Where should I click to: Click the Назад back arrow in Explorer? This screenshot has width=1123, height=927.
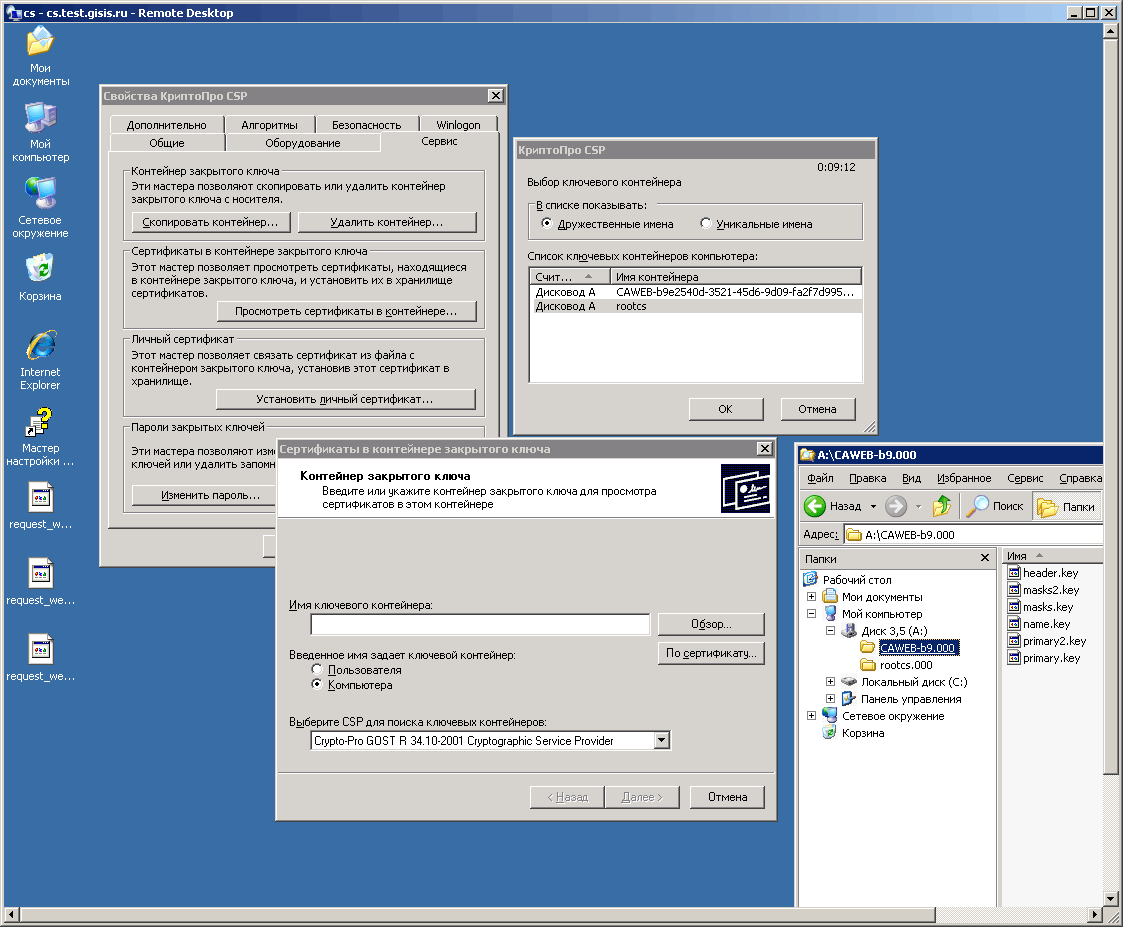pyautogui.click(x=833, y=506)
